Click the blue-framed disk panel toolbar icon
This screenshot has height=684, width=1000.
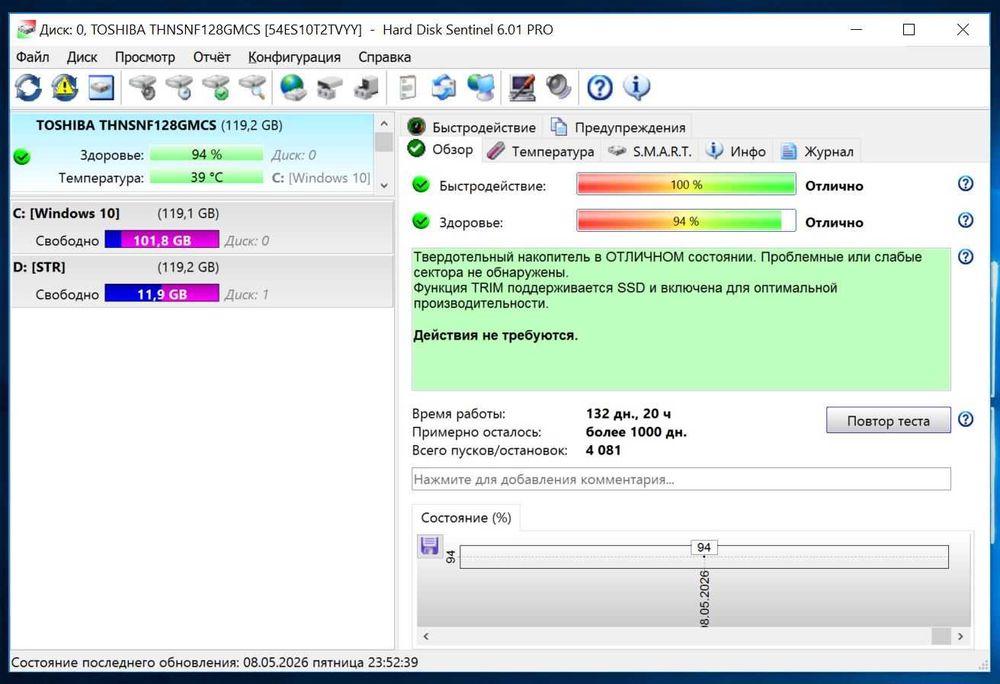point(101,87)
